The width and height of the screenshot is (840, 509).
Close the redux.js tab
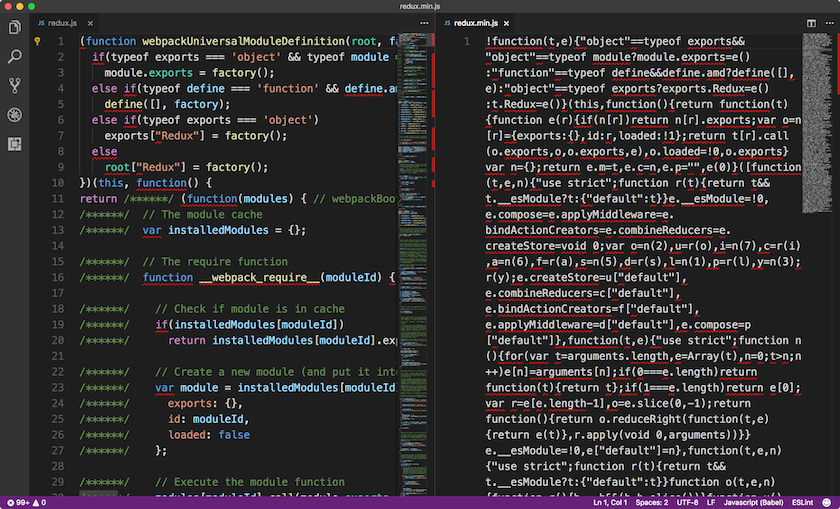click(91, 23)
